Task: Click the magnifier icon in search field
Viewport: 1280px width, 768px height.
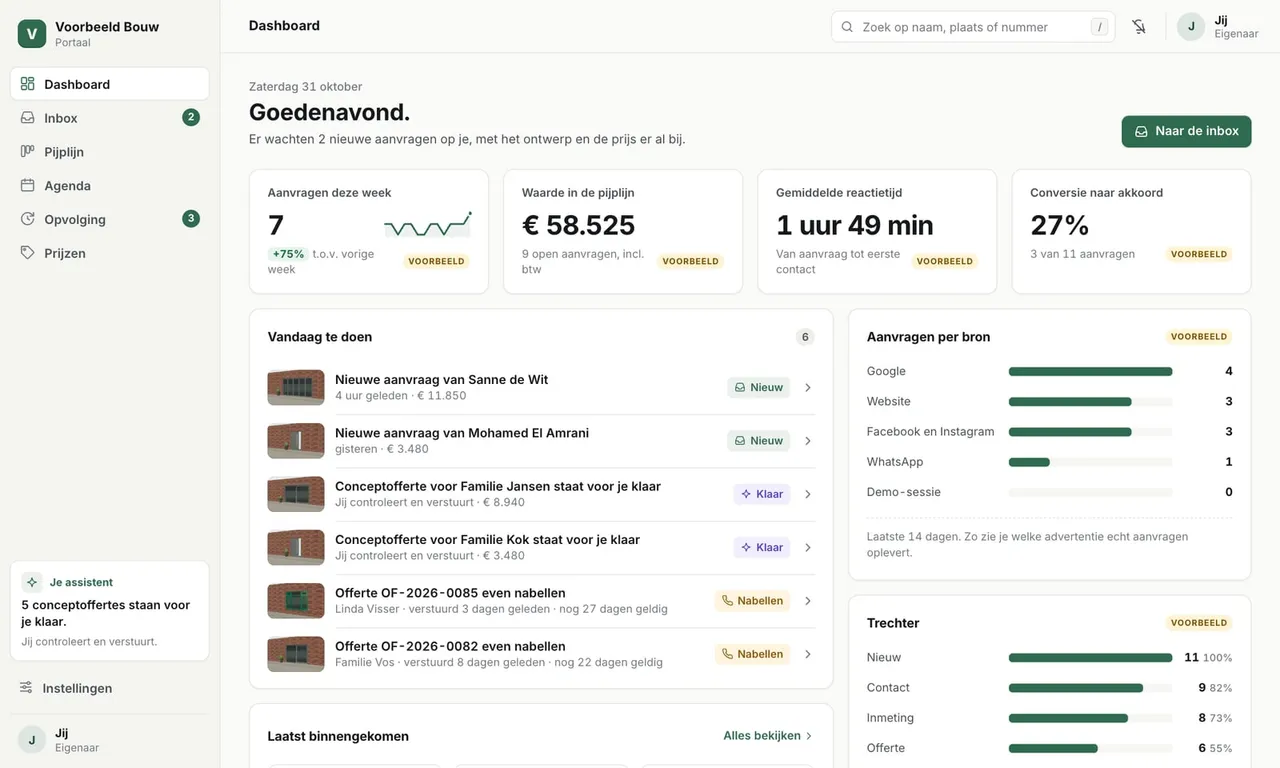Action: (847, 27)
